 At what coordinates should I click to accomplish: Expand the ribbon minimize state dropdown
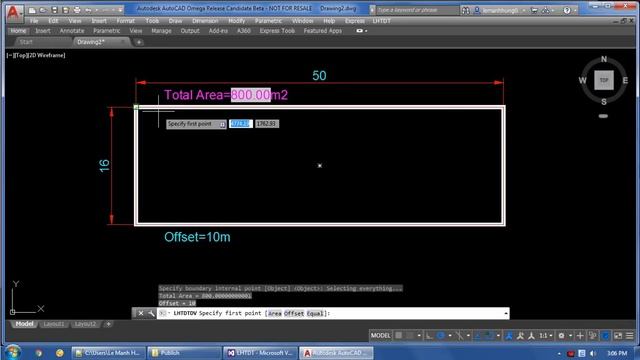(366, 31)
